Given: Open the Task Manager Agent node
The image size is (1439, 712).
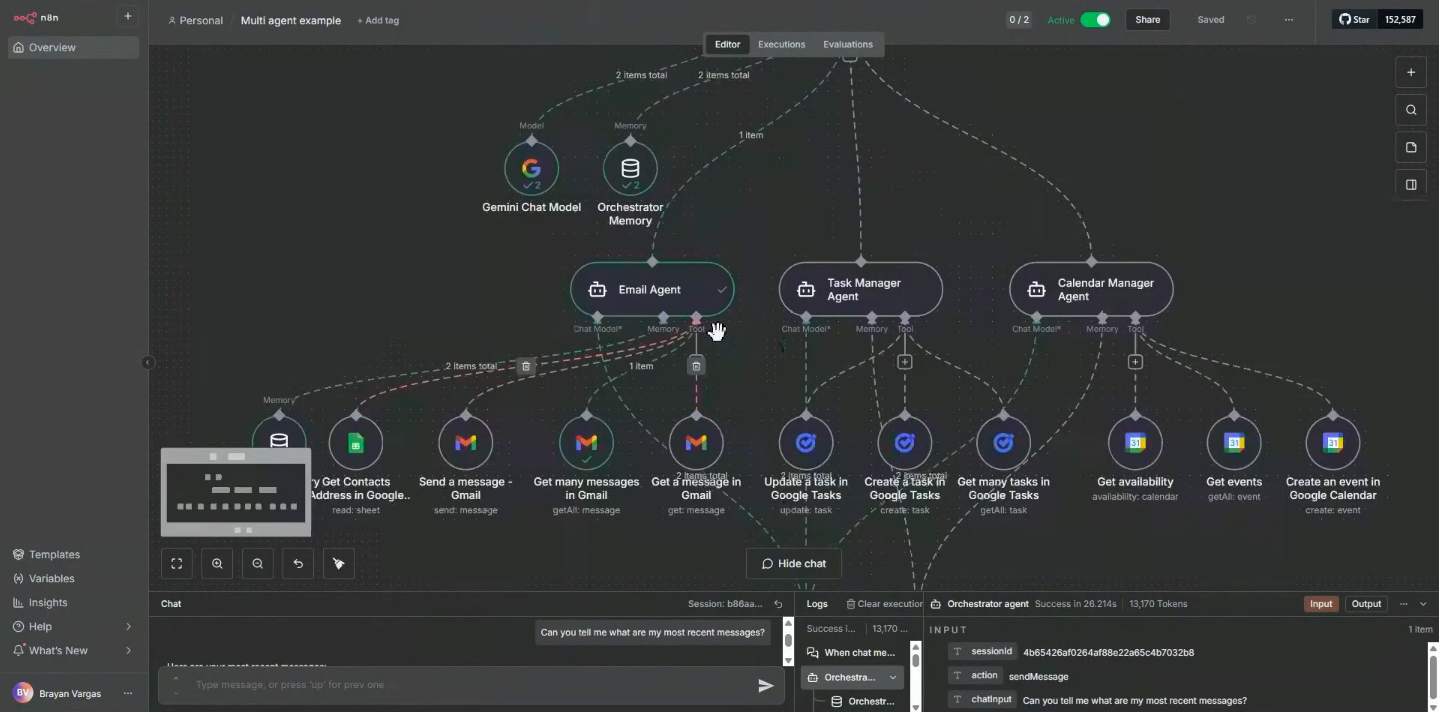Looking at the screenshot, I should [859, 289].
